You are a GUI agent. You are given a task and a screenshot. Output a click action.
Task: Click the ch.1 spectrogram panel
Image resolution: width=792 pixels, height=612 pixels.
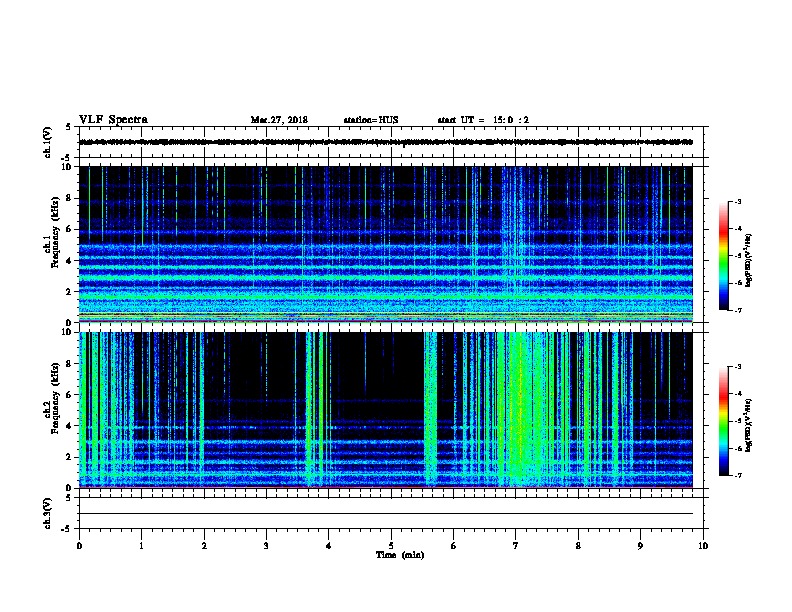point(386,244)
